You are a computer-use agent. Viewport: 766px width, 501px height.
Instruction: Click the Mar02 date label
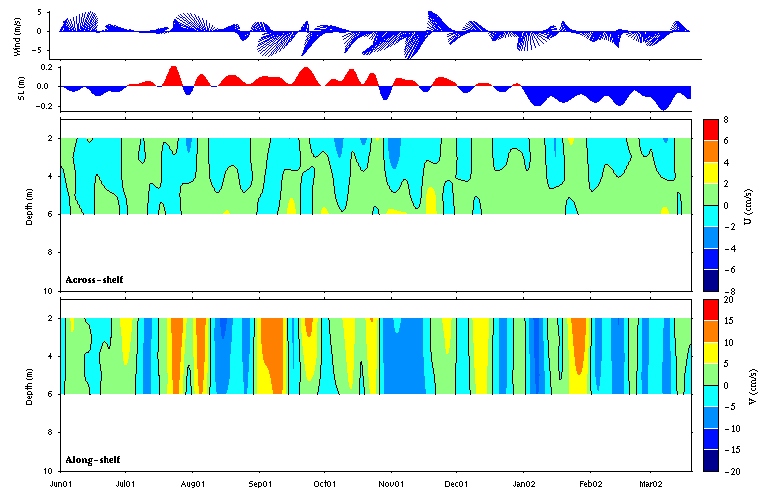[x=651, y=484]
